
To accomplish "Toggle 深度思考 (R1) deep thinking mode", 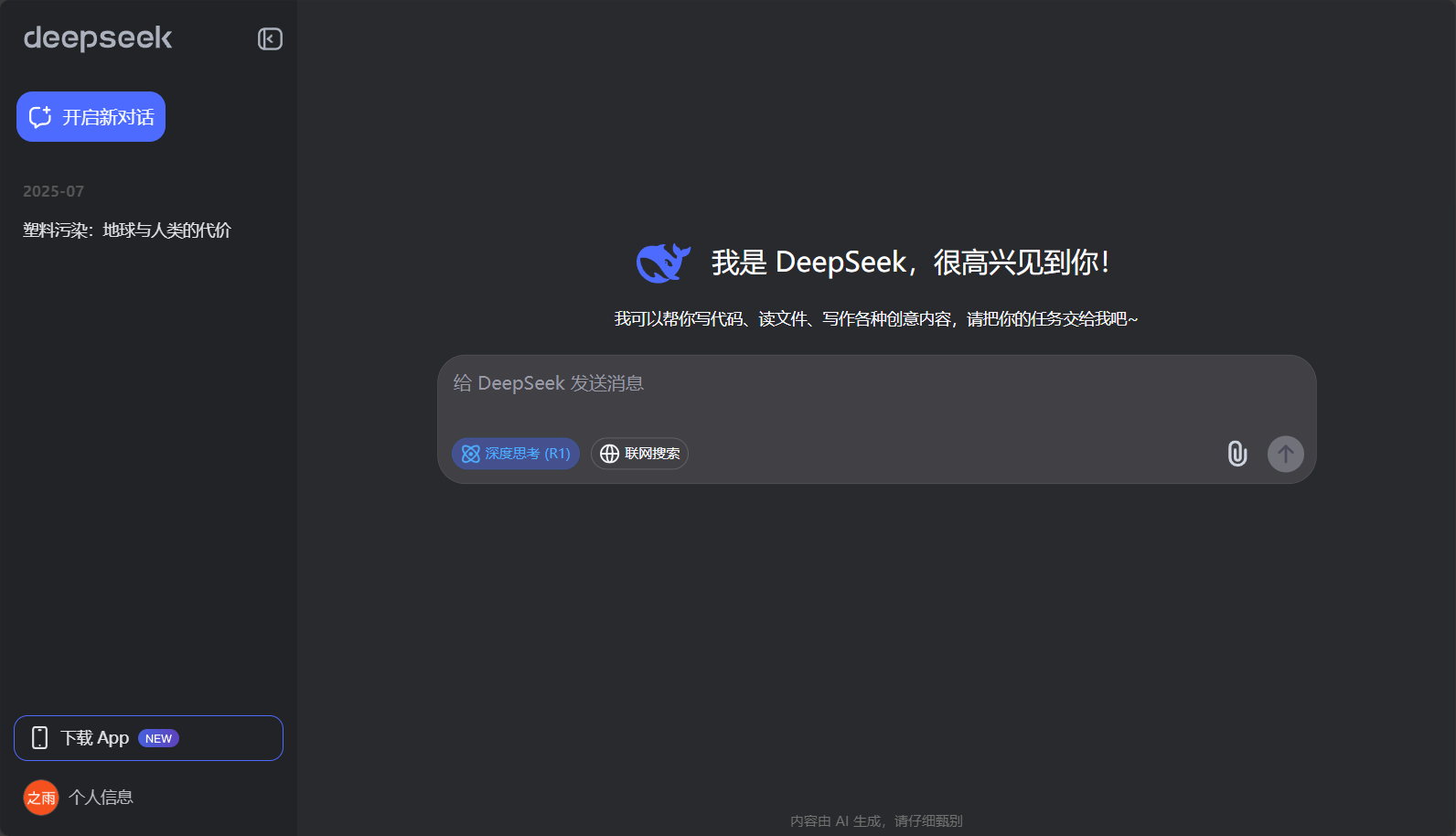I will [516, 454].
